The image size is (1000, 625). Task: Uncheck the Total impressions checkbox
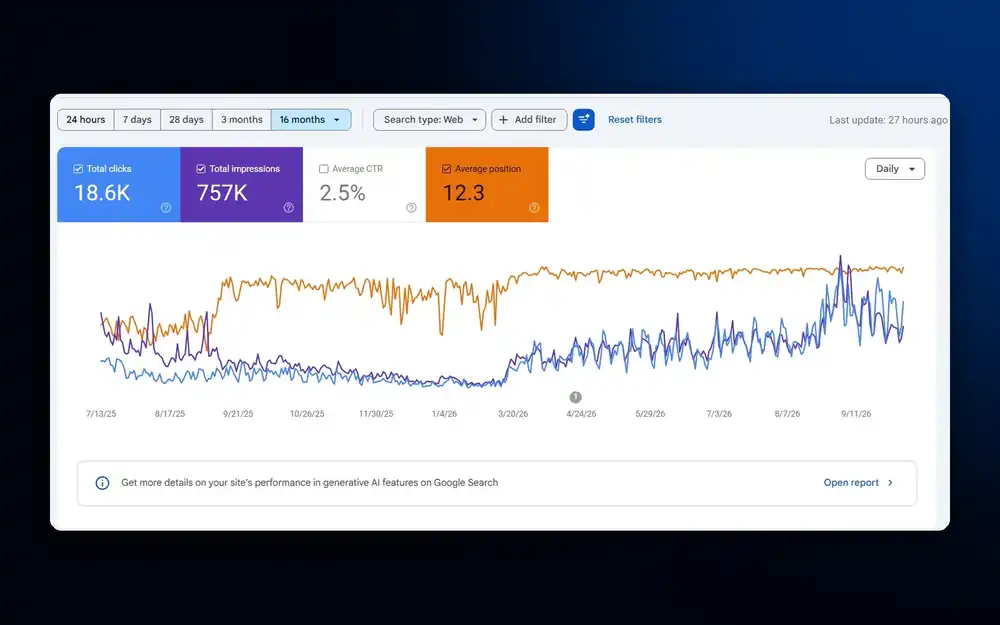[201, 169]
